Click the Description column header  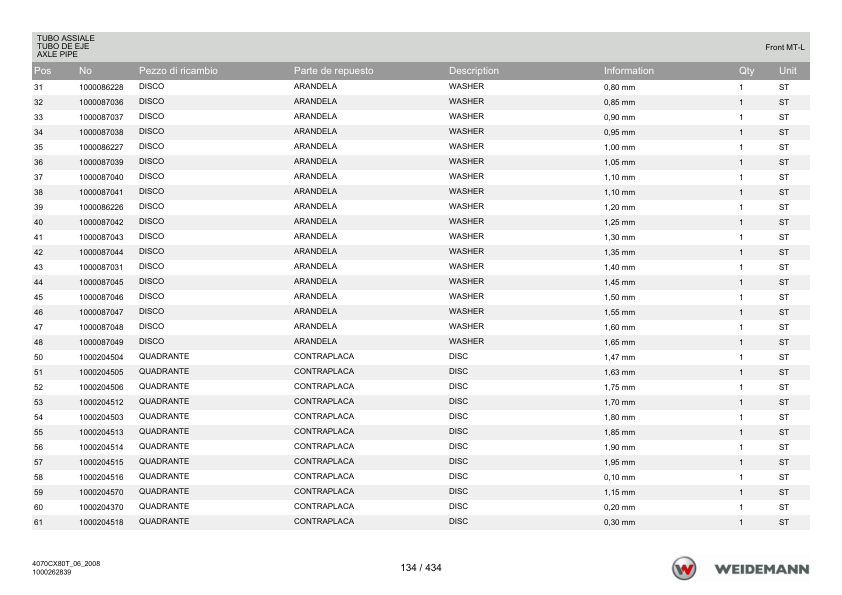tap(474, 71)
